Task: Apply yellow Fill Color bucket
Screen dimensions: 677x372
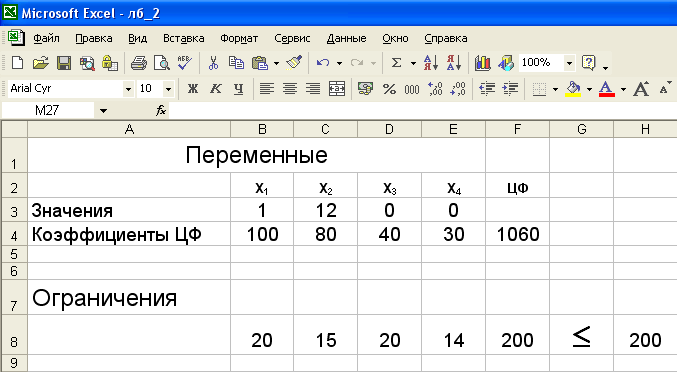Action: click(x=573, y=89)
